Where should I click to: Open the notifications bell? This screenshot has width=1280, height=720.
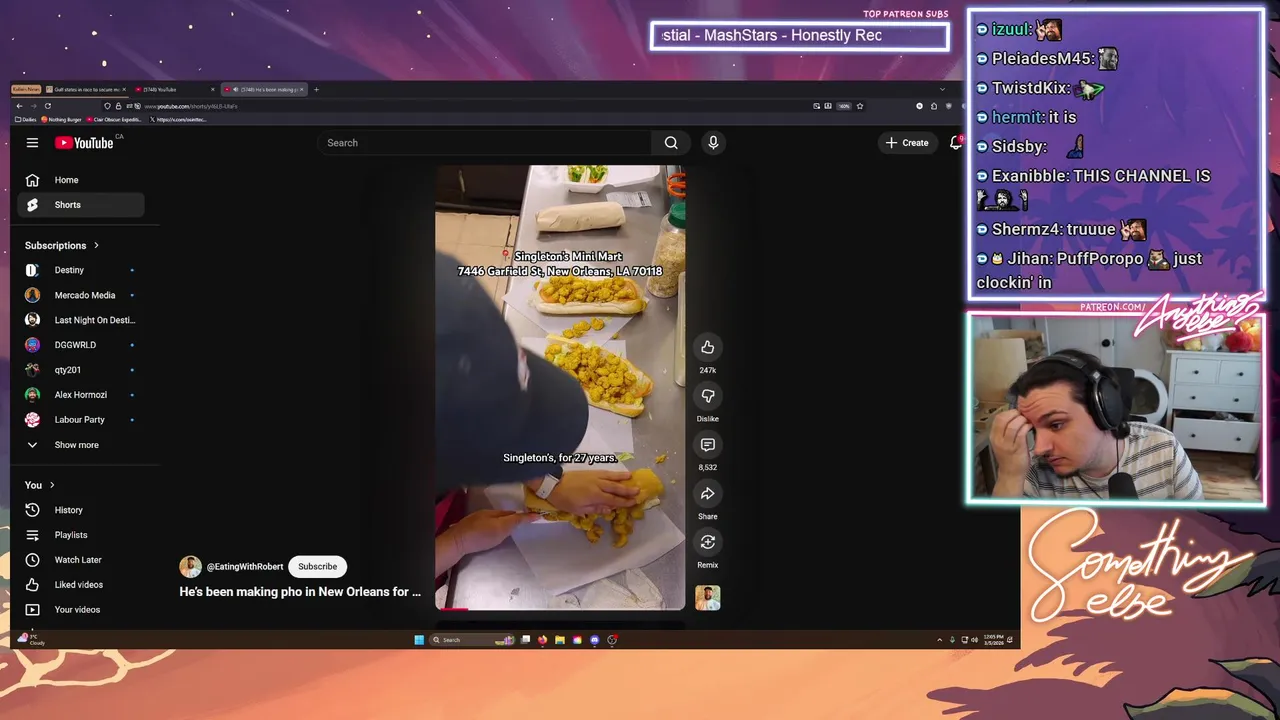coord(955,143)
